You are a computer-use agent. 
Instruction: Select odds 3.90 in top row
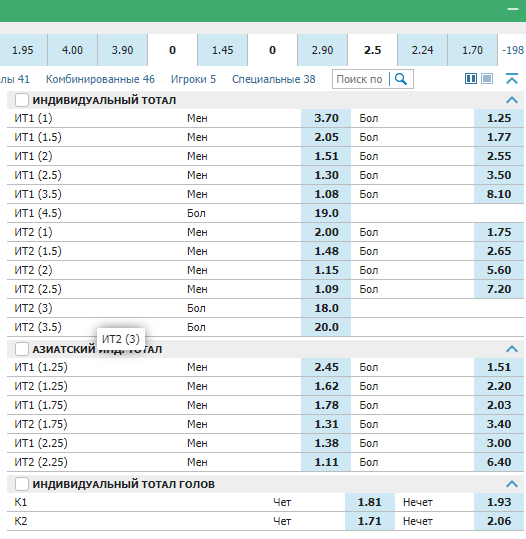(x=122, y=50)
